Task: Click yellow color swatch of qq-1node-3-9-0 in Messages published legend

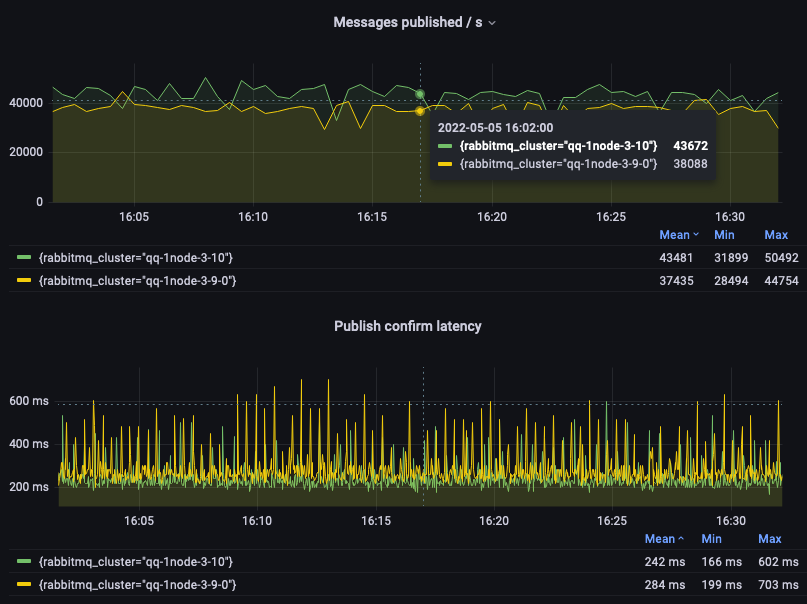Action: pyautogui.click(x=24, y=280)
